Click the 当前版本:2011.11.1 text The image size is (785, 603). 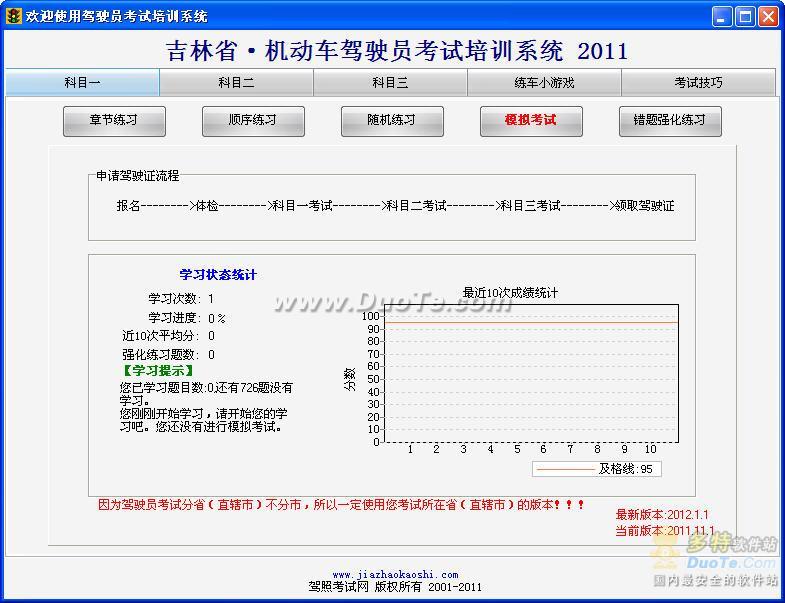click(x=664, y=531)
